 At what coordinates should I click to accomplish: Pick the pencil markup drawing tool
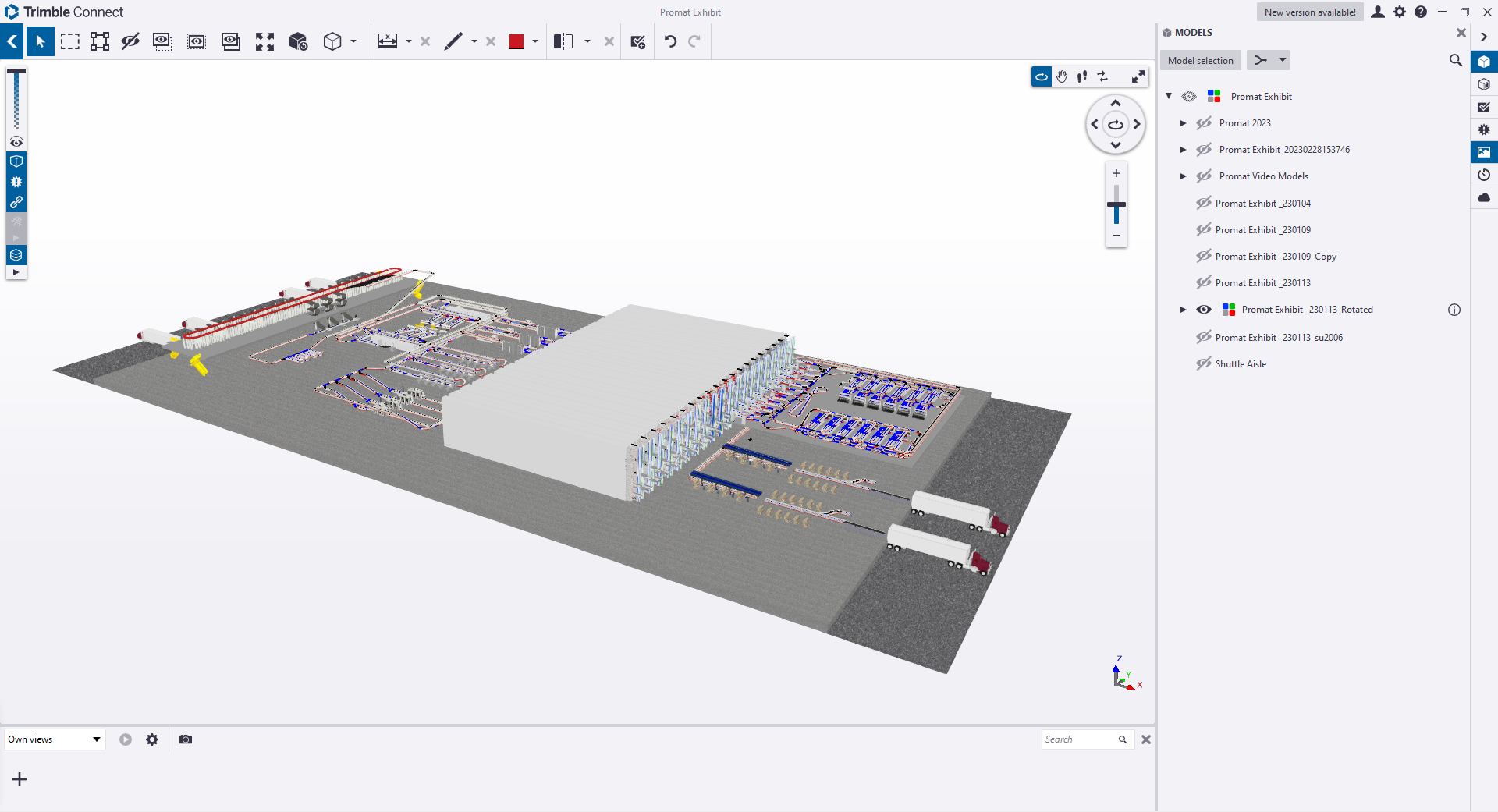pos(453,41)
